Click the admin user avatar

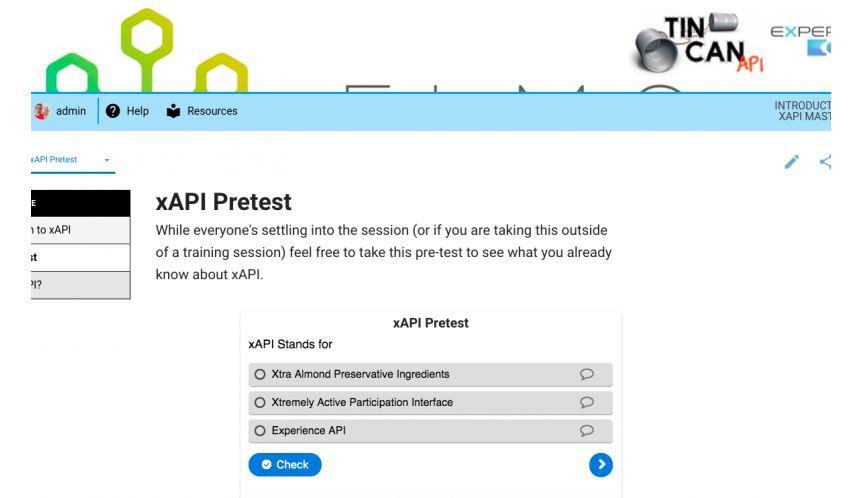[41, 111]
